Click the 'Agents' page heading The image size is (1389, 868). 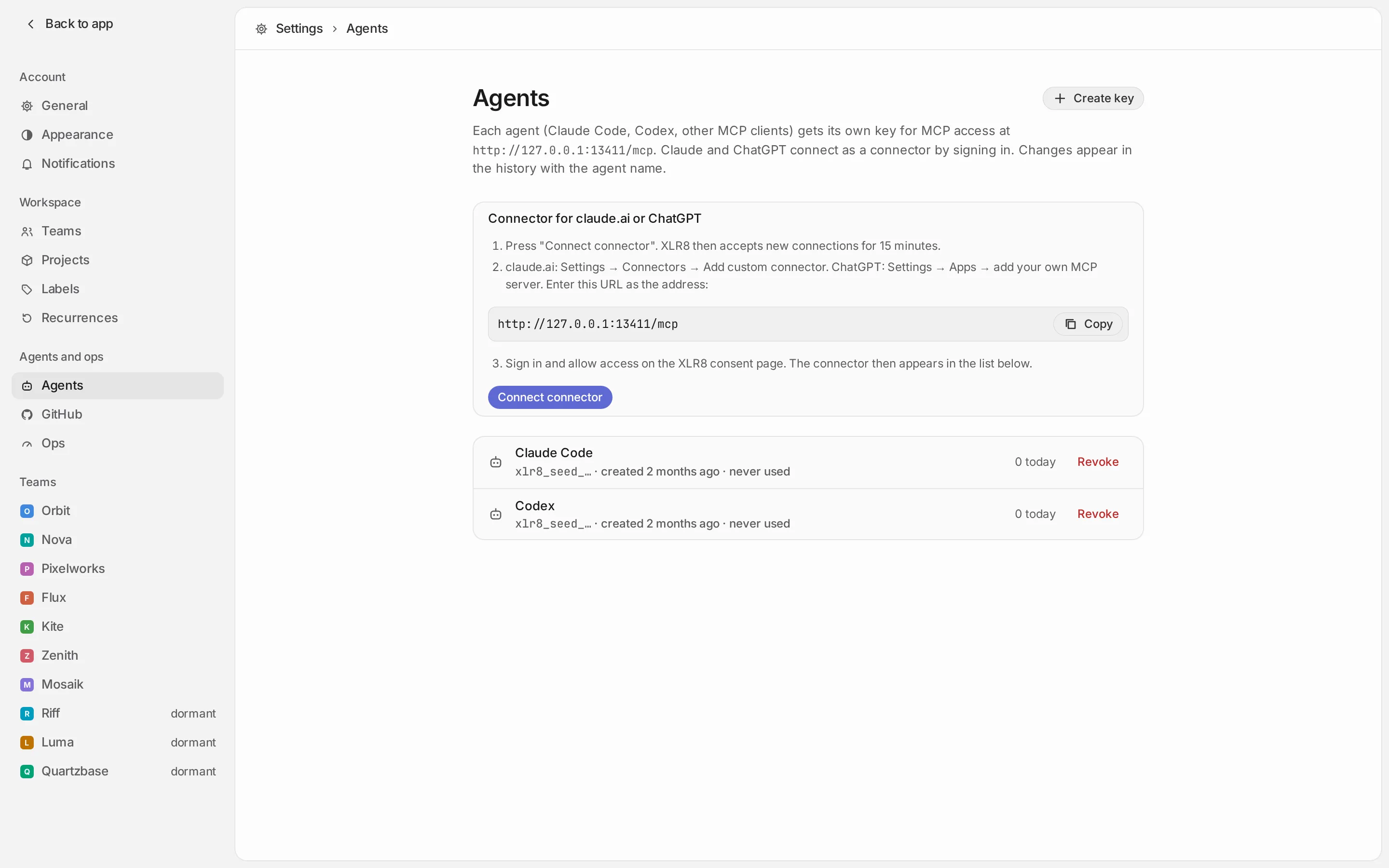tap(511, 98)
